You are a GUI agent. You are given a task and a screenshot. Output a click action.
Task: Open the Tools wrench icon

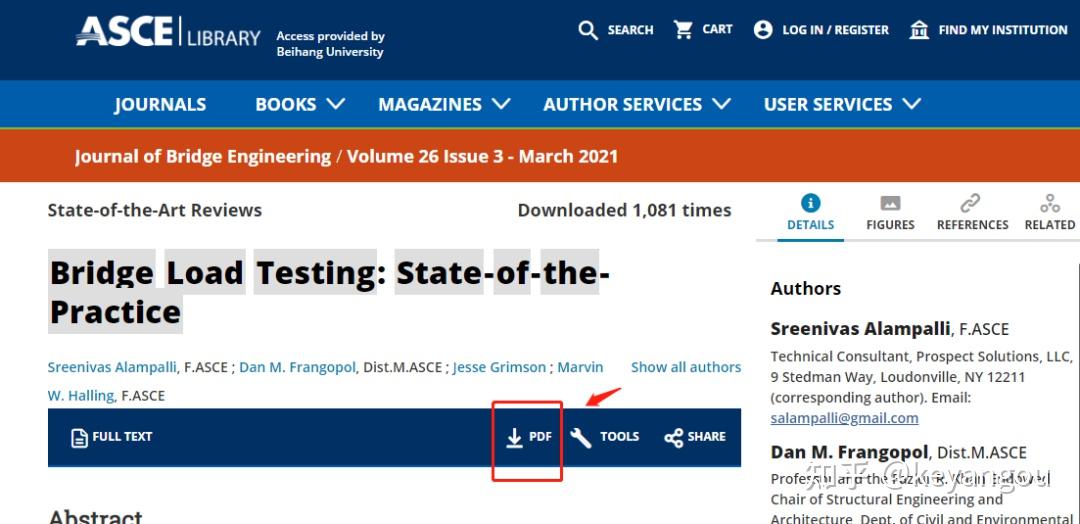pyautogui.click(x=581, y=437)
